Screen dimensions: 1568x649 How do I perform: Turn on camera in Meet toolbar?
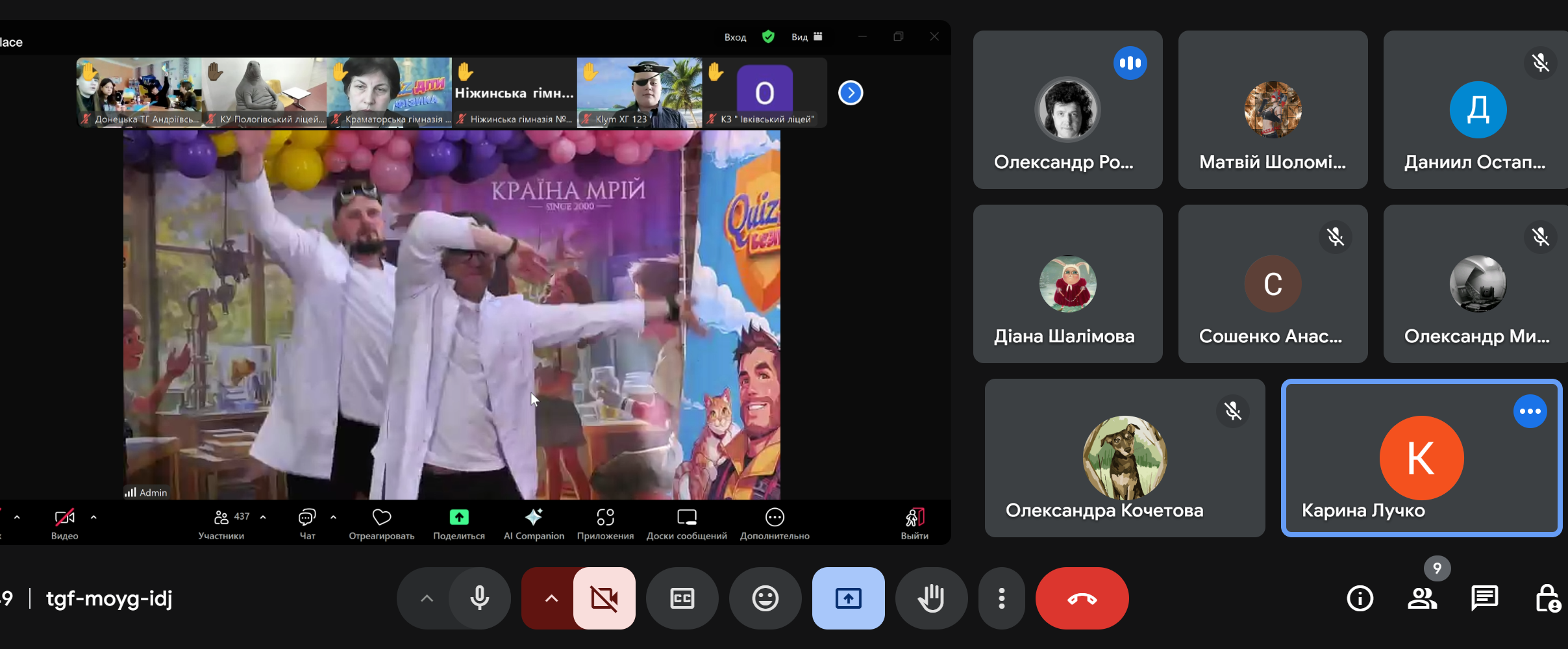tap(604, 598)
